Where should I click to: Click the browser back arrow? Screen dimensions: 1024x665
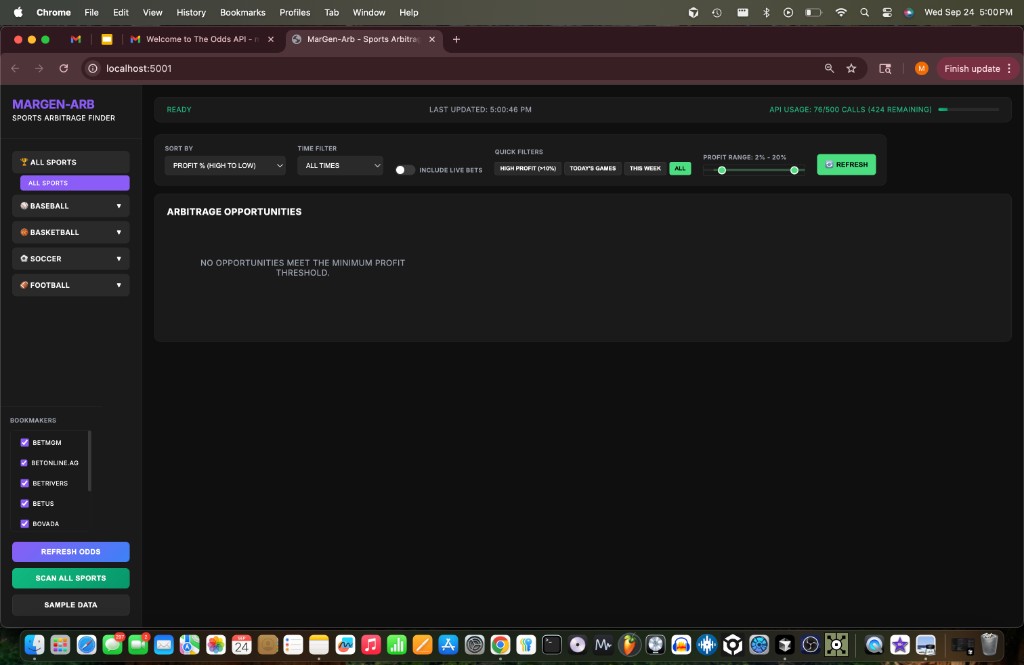click(x=16, y=68)
